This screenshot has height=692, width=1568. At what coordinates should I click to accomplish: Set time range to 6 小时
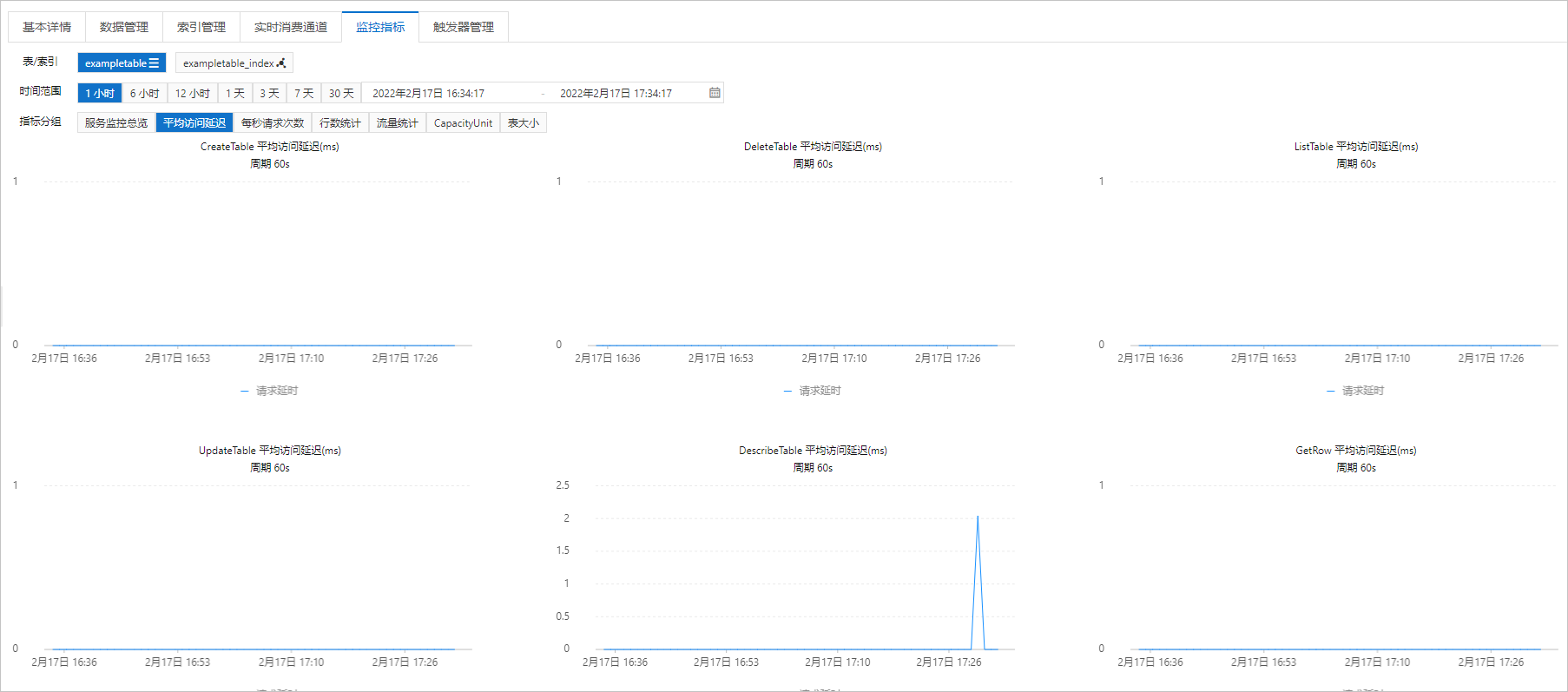click(145, 93)
